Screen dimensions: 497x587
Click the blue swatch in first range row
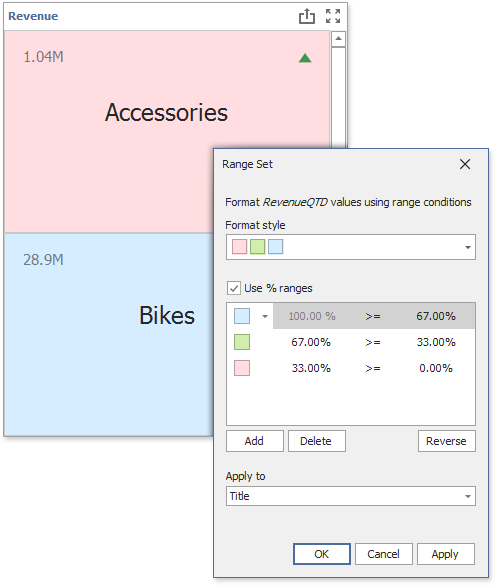[242, 316]
